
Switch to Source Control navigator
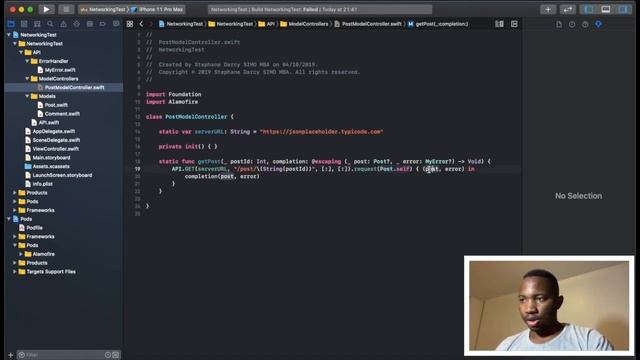click(24, 24)
